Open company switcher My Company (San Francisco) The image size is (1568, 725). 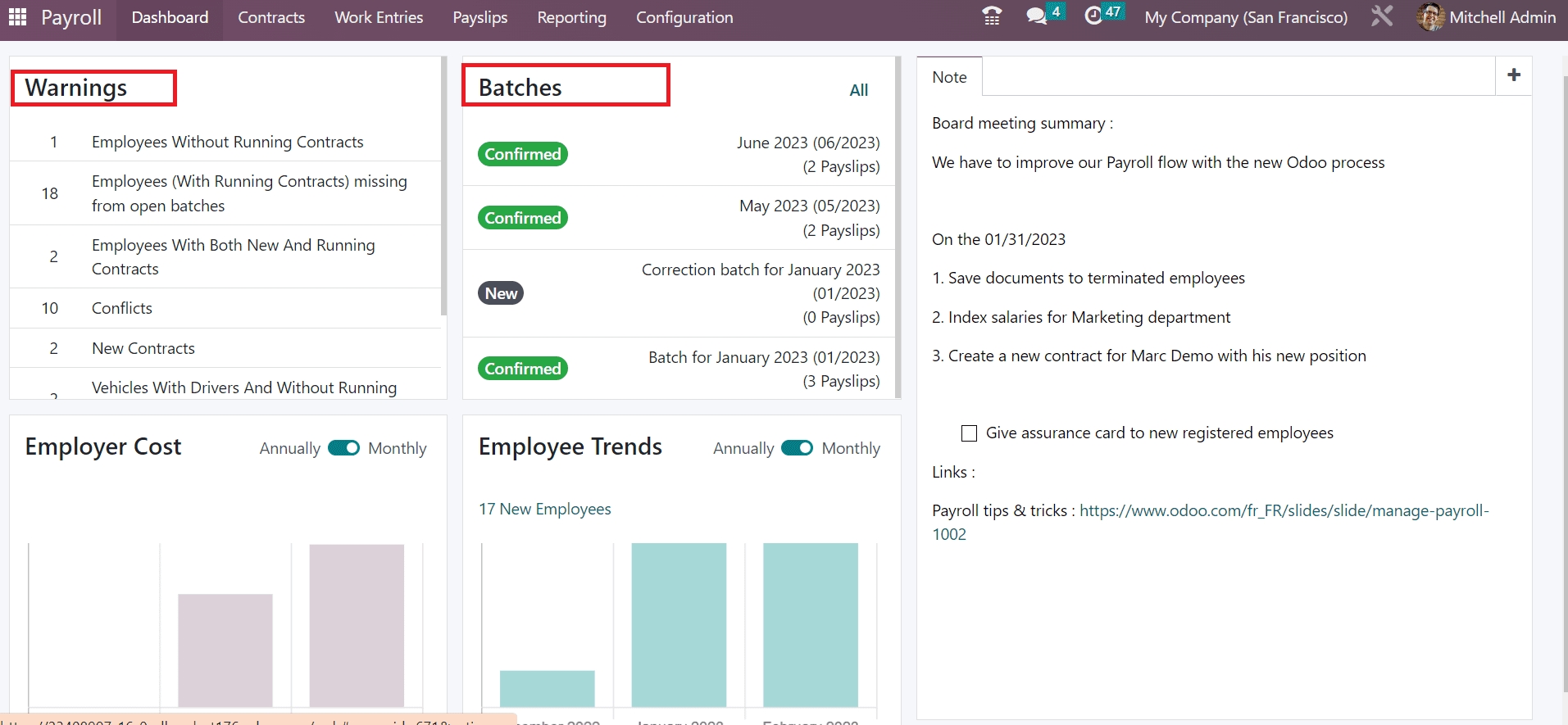pyautogui.click(x=1245, y=17)
